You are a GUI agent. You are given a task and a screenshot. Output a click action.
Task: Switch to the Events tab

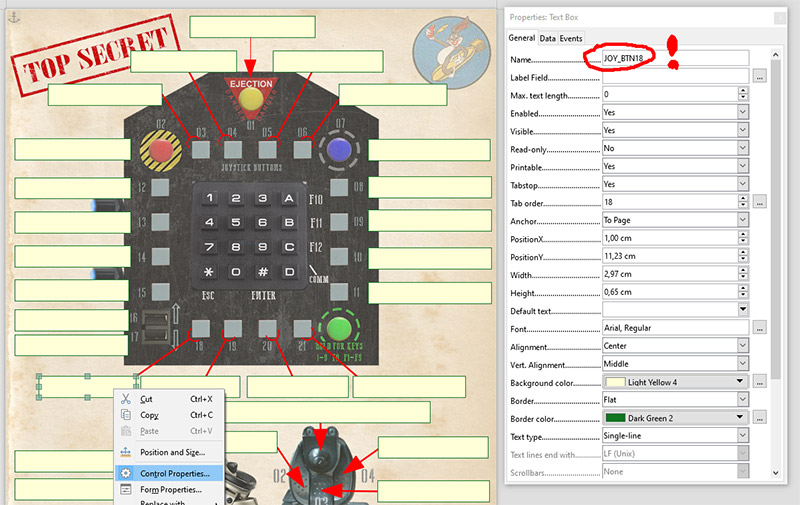click(x=571, y=39)
